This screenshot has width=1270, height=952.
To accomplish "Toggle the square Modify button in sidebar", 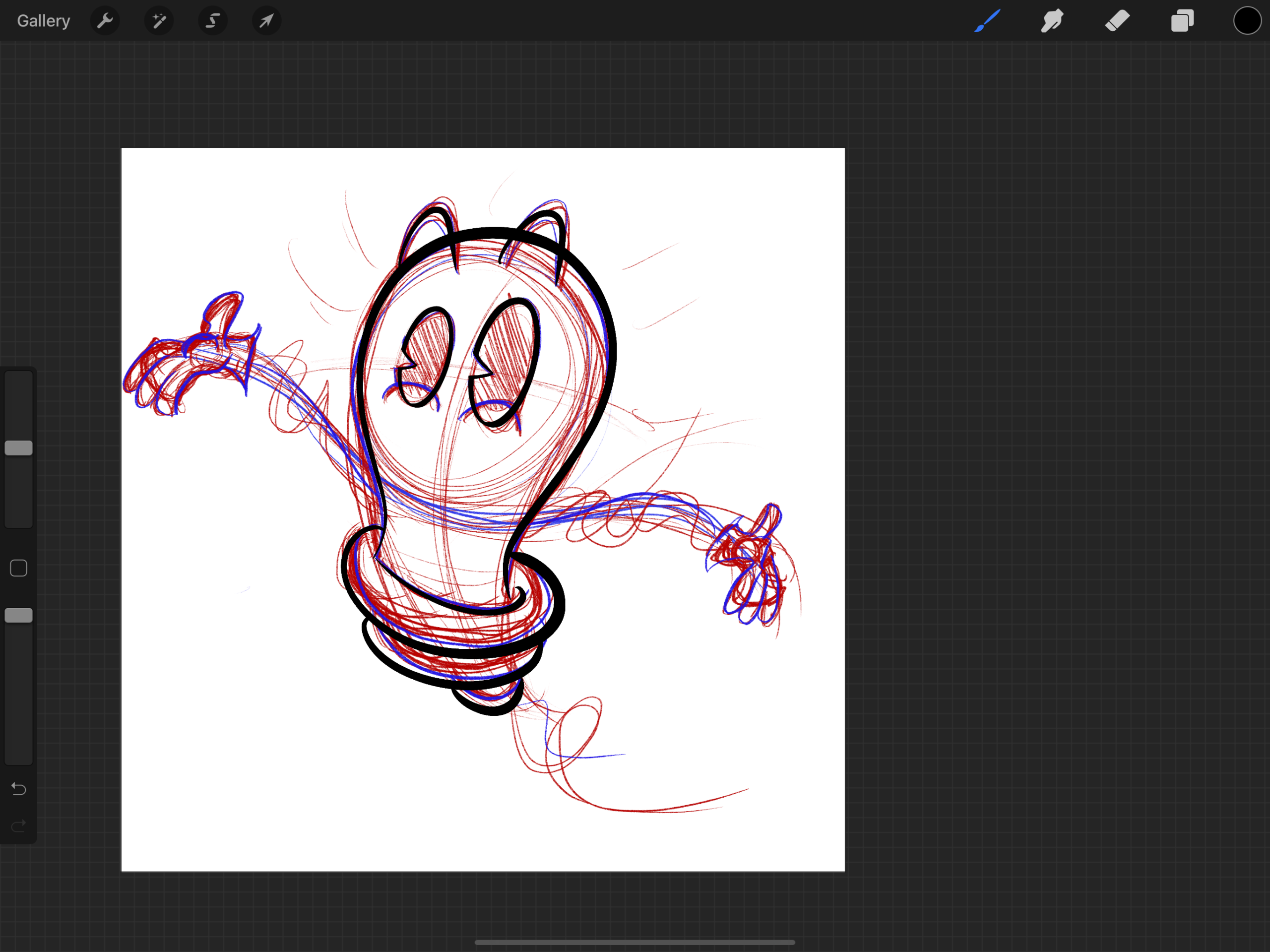I will 18,568.
